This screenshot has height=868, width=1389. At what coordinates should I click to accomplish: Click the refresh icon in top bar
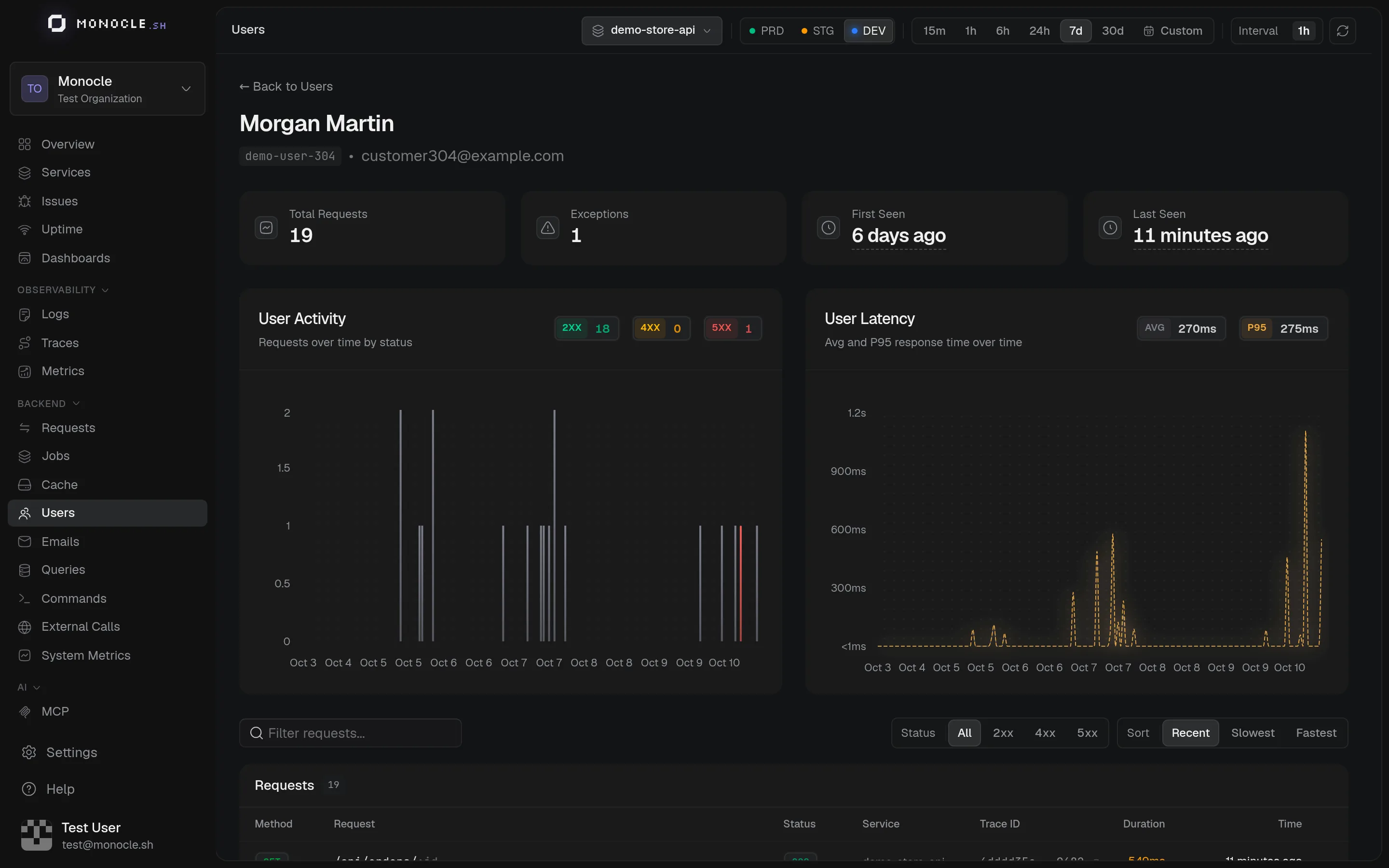pos(1343,31)
